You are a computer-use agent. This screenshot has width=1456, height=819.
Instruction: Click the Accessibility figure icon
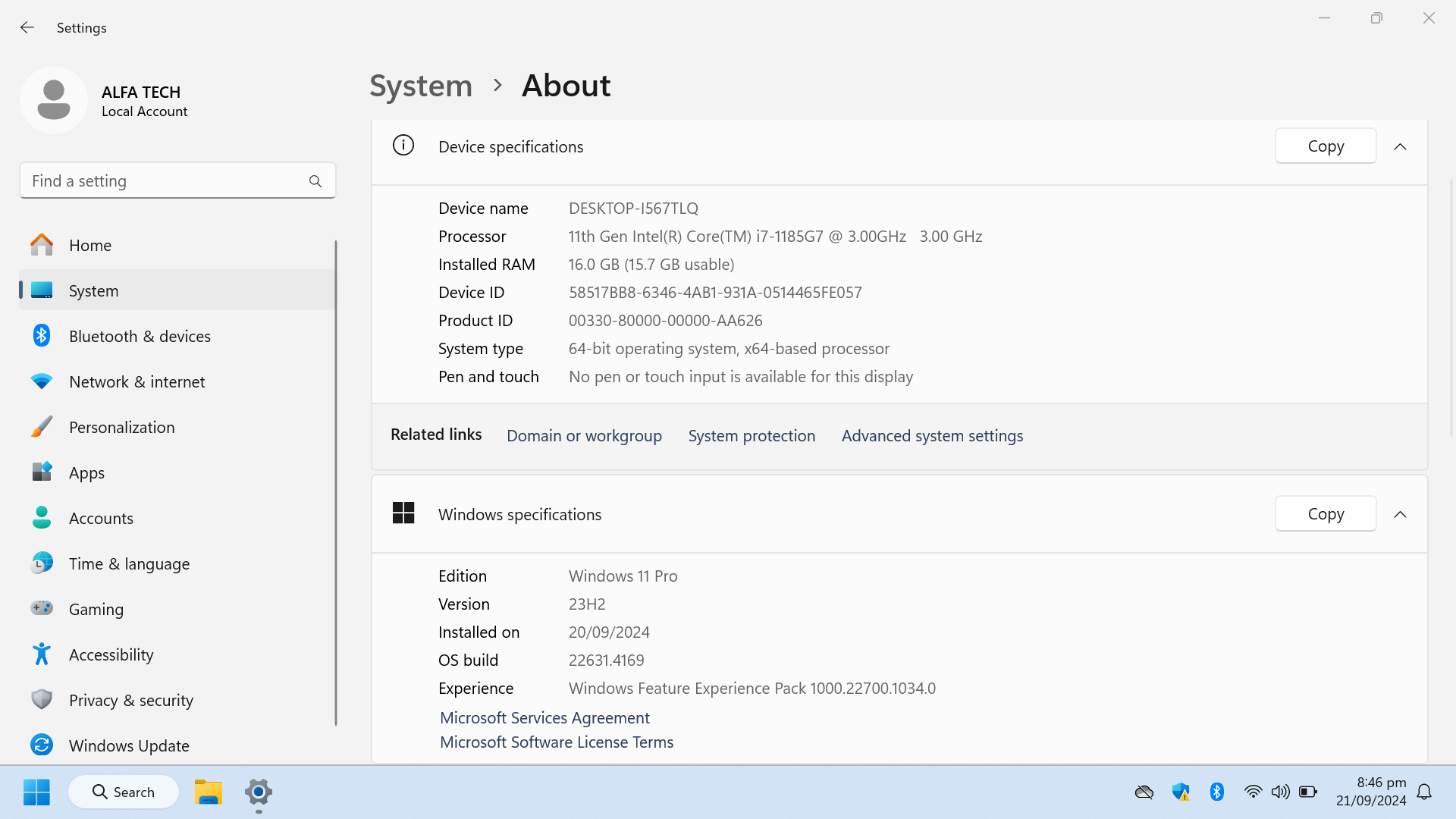[42, 654]
